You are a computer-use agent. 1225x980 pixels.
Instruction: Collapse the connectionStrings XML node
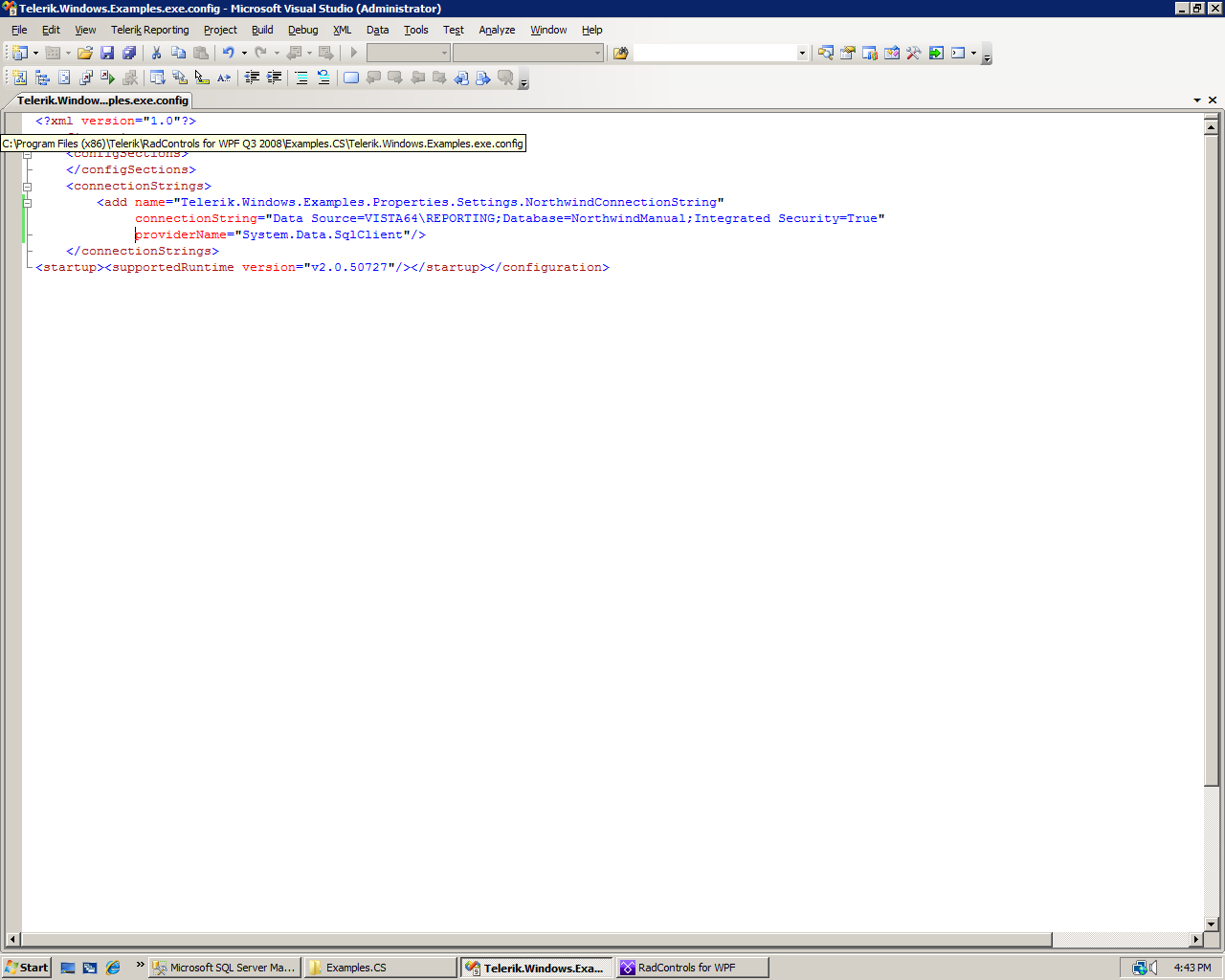point(27,187)
